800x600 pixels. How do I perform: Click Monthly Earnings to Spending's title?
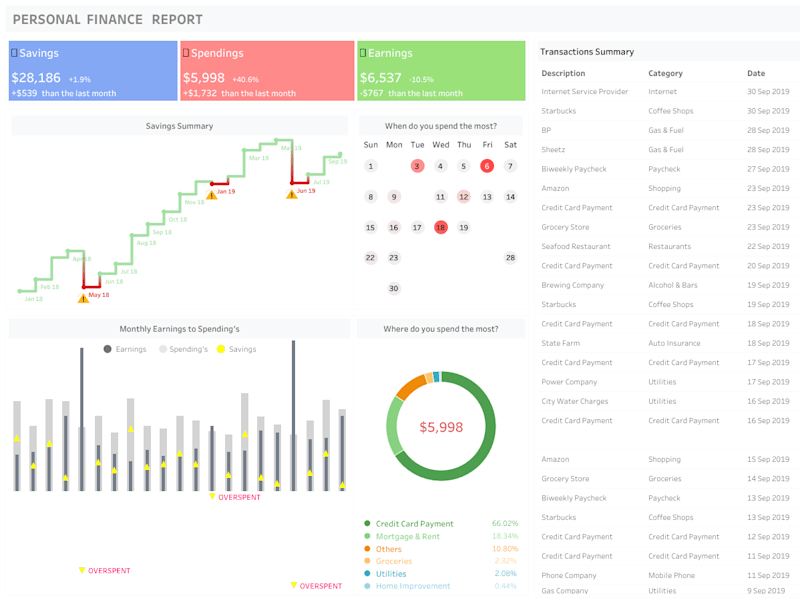click(179, 329)
